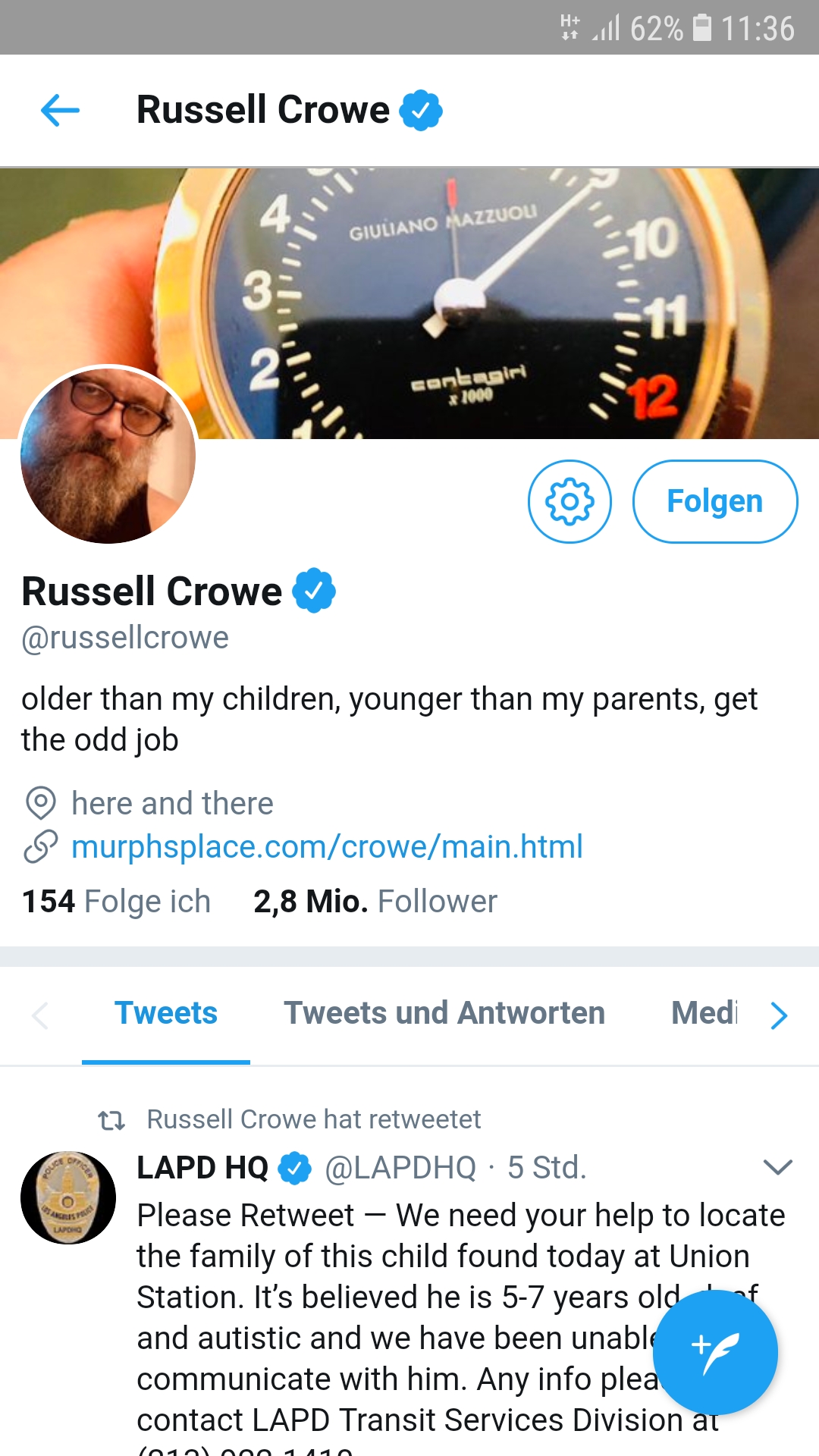This screenshot has height=1456, width=819.
Task: Show previous tabs with left chevron
Action: 40,1015
